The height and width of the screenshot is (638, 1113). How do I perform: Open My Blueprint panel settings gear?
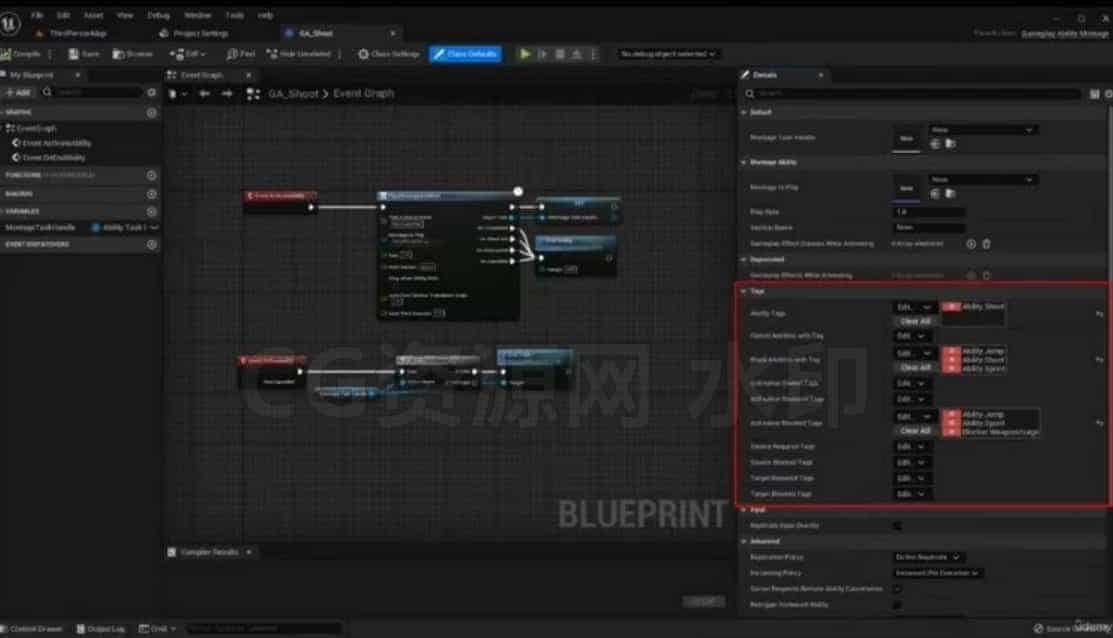click(151, 92)
